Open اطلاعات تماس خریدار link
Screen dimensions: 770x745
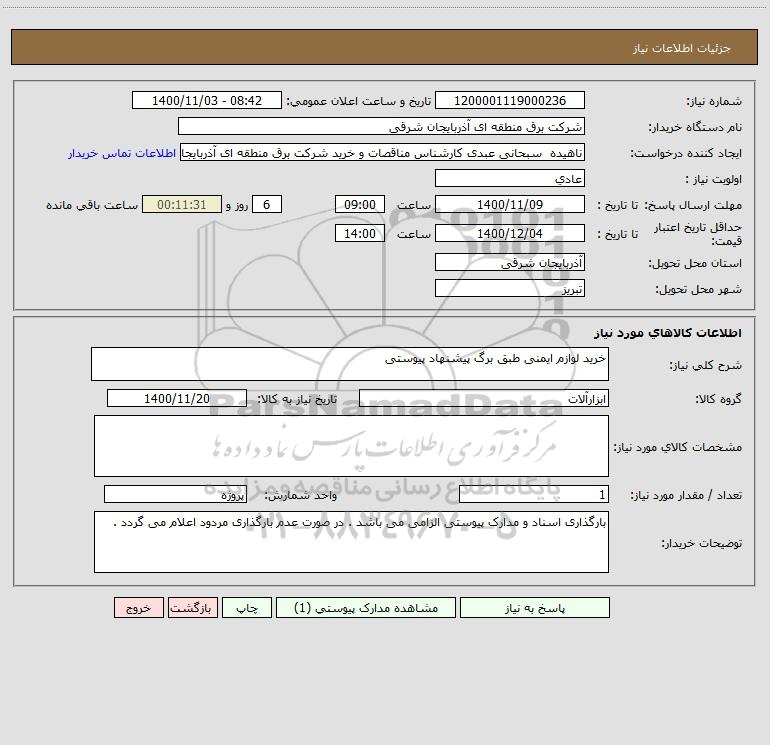pos(122,153)
